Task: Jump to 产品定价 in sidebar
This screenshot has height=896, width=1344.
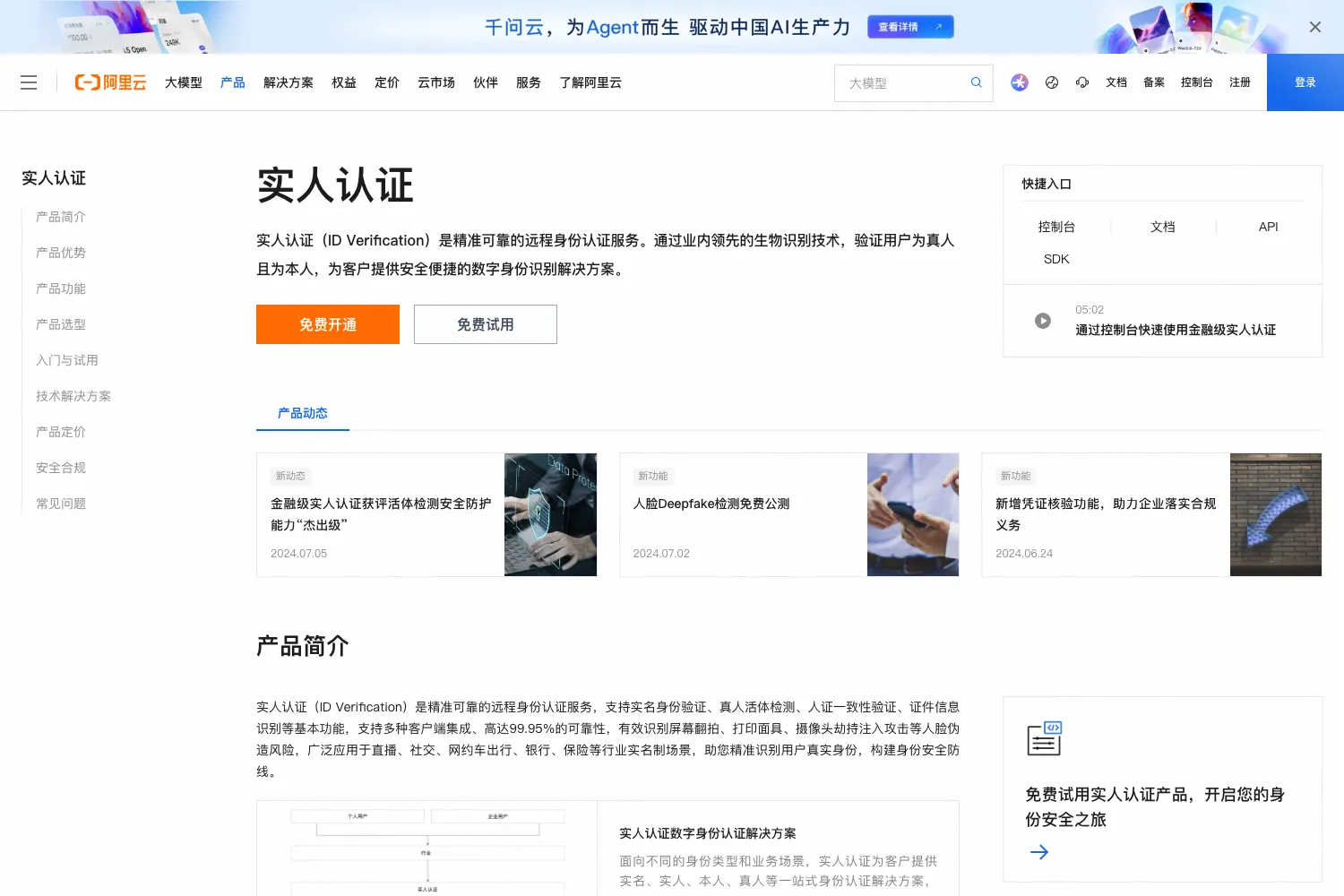Action: point(61,432)
